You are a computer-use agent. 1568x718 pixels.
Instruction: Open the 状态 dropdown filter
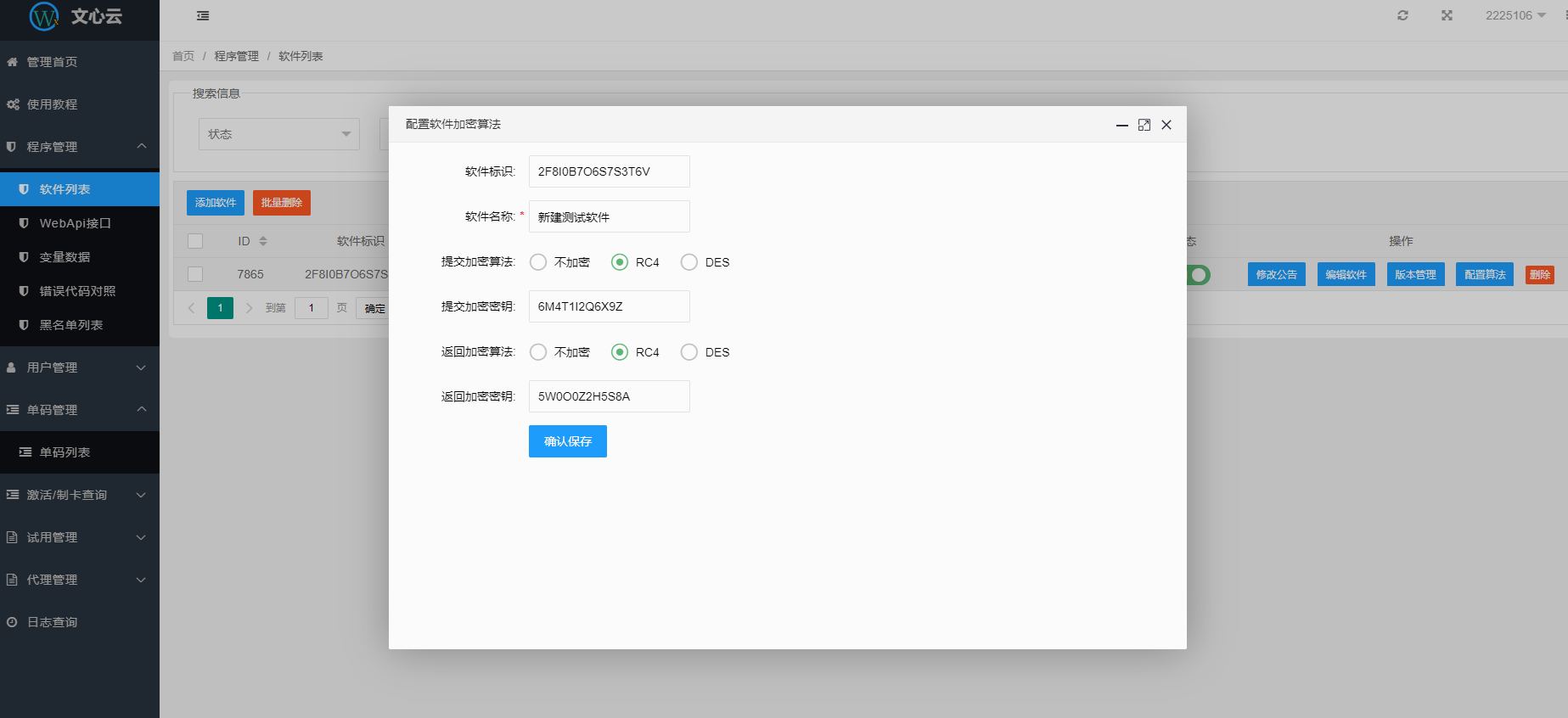(x=278, y=134)
